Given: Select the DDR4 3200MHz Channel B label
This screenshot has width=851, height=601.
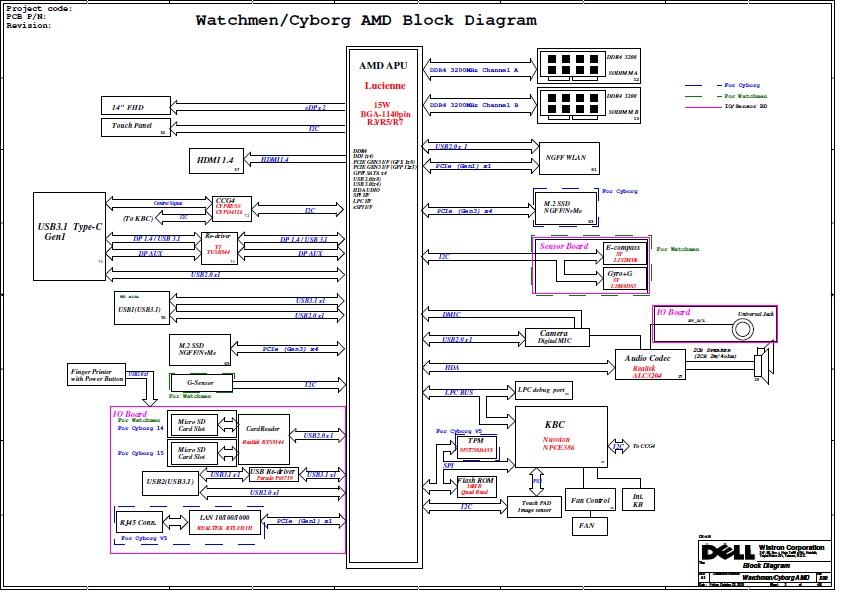Looking at the screenshot, I should coord(474,105).
